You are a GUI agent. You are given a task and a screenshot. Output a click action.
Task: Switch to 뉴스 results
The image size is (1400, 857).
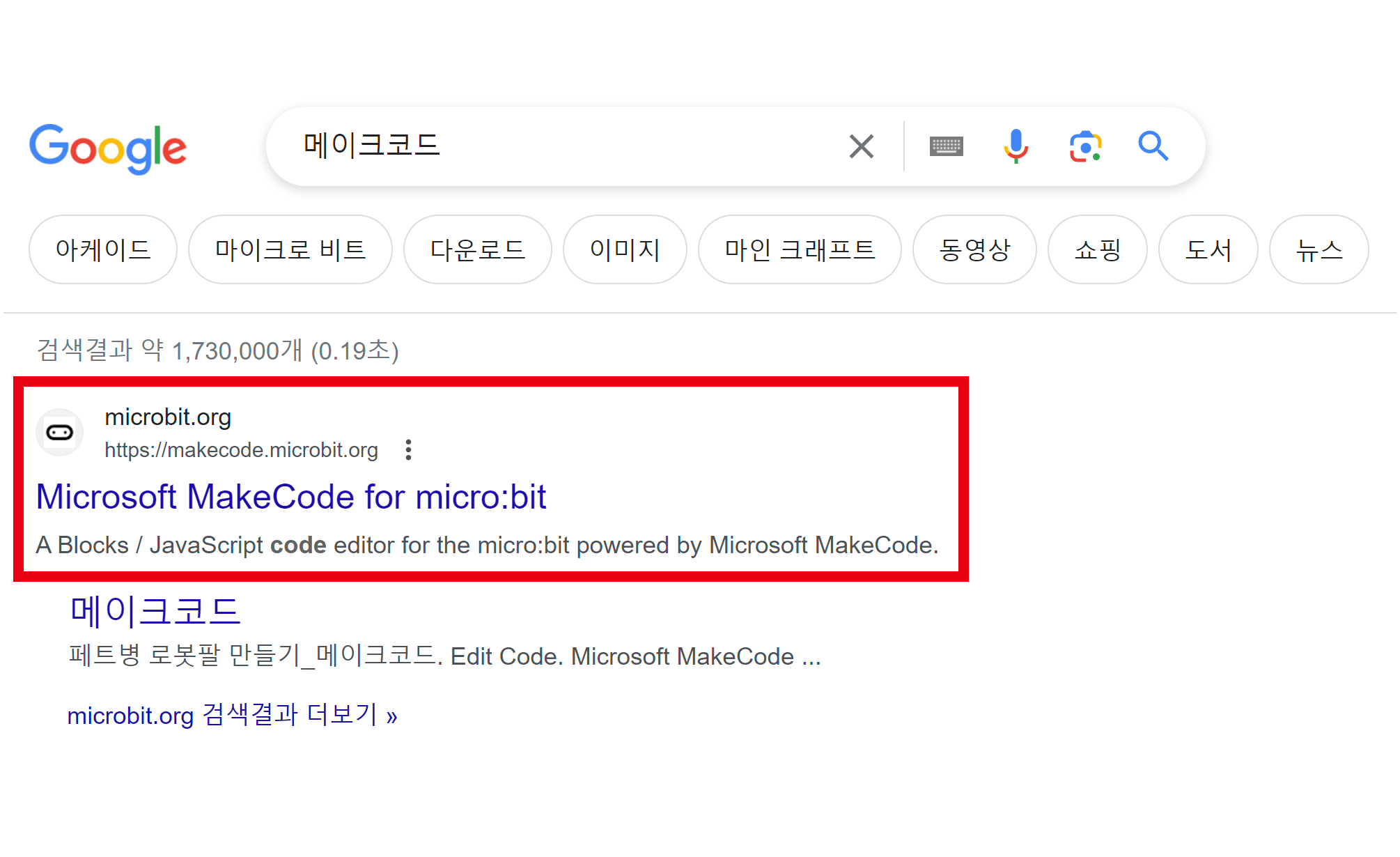pos(1319,249)
